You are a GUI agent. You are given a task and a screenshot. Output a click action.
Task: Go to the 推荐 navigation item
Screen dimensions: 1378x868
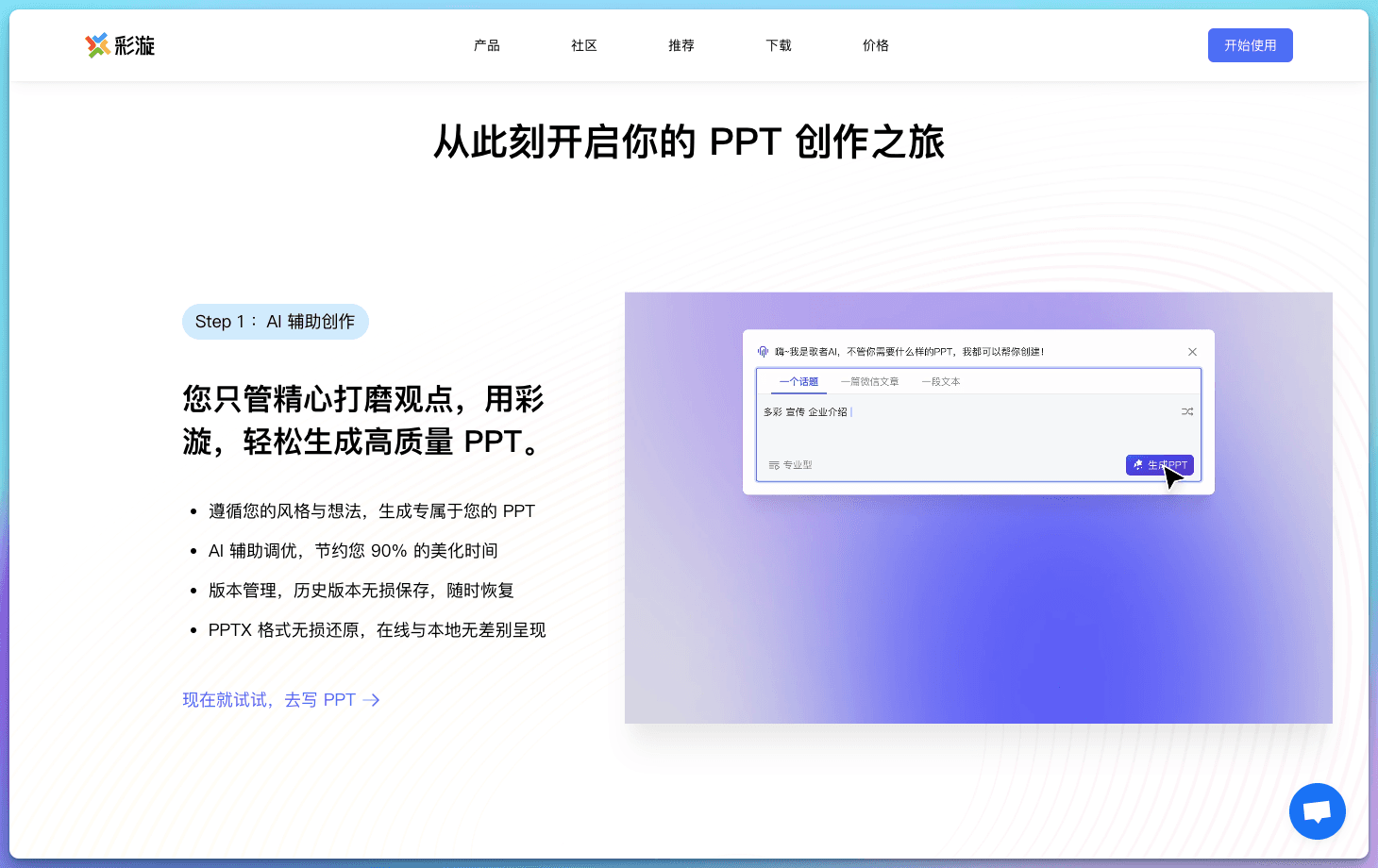pyautogui.click(x=681, y=45)
